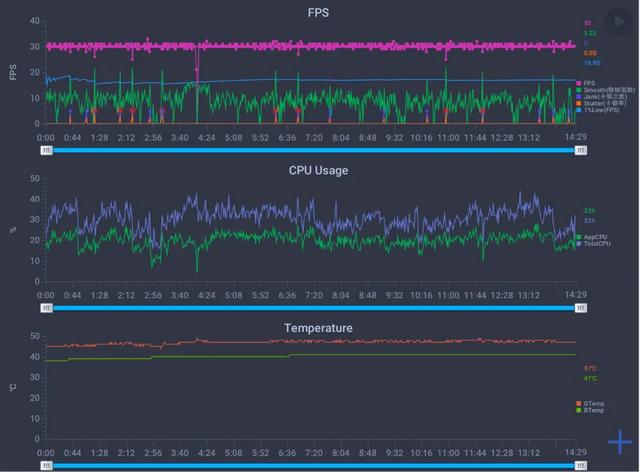Click the blue plus icon
The width and height of the screenshot is (640, 472).
(x=620, y=442)
